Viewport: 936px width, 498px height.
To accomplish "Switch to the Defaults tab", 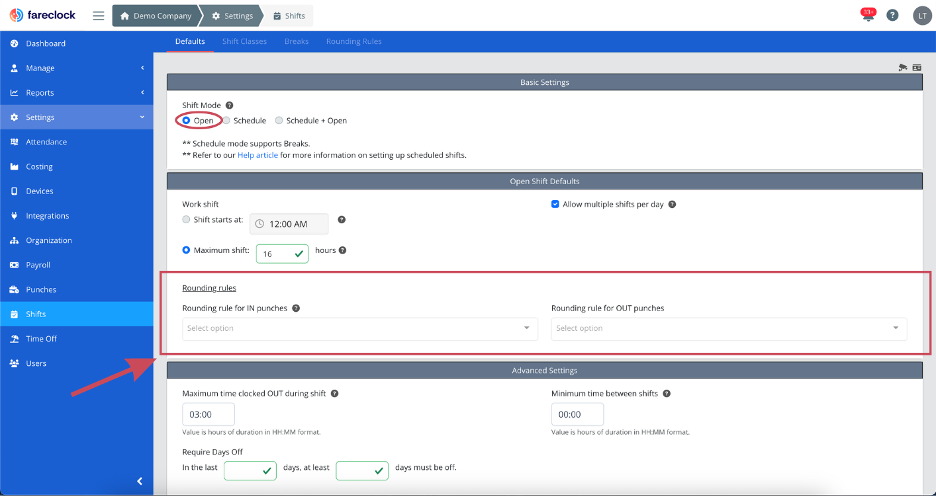I will (190, 42).
